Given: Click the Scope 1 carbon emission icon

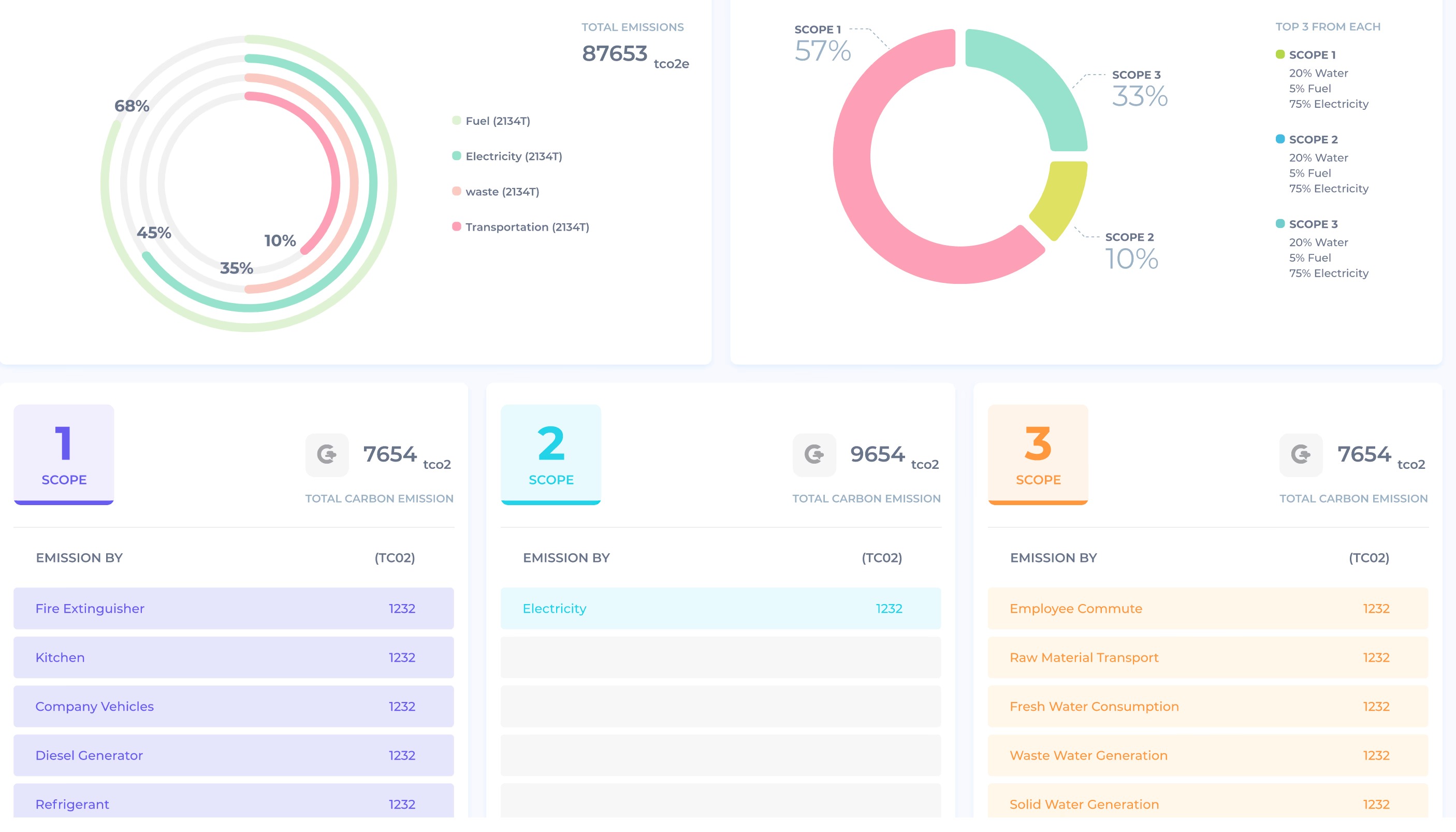Looking at the screenshot, I should click(x=327, y=455).
